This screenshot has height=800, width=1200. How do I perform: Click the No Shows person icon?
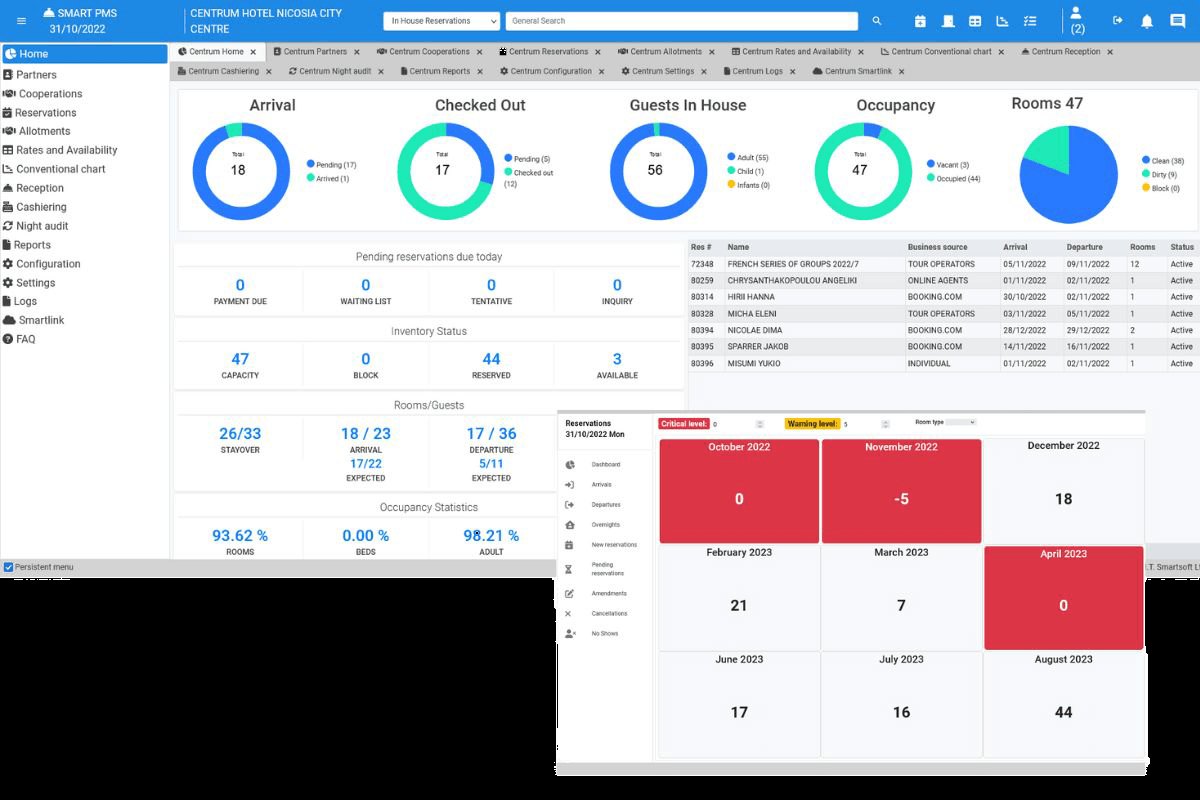coord(570,634)
